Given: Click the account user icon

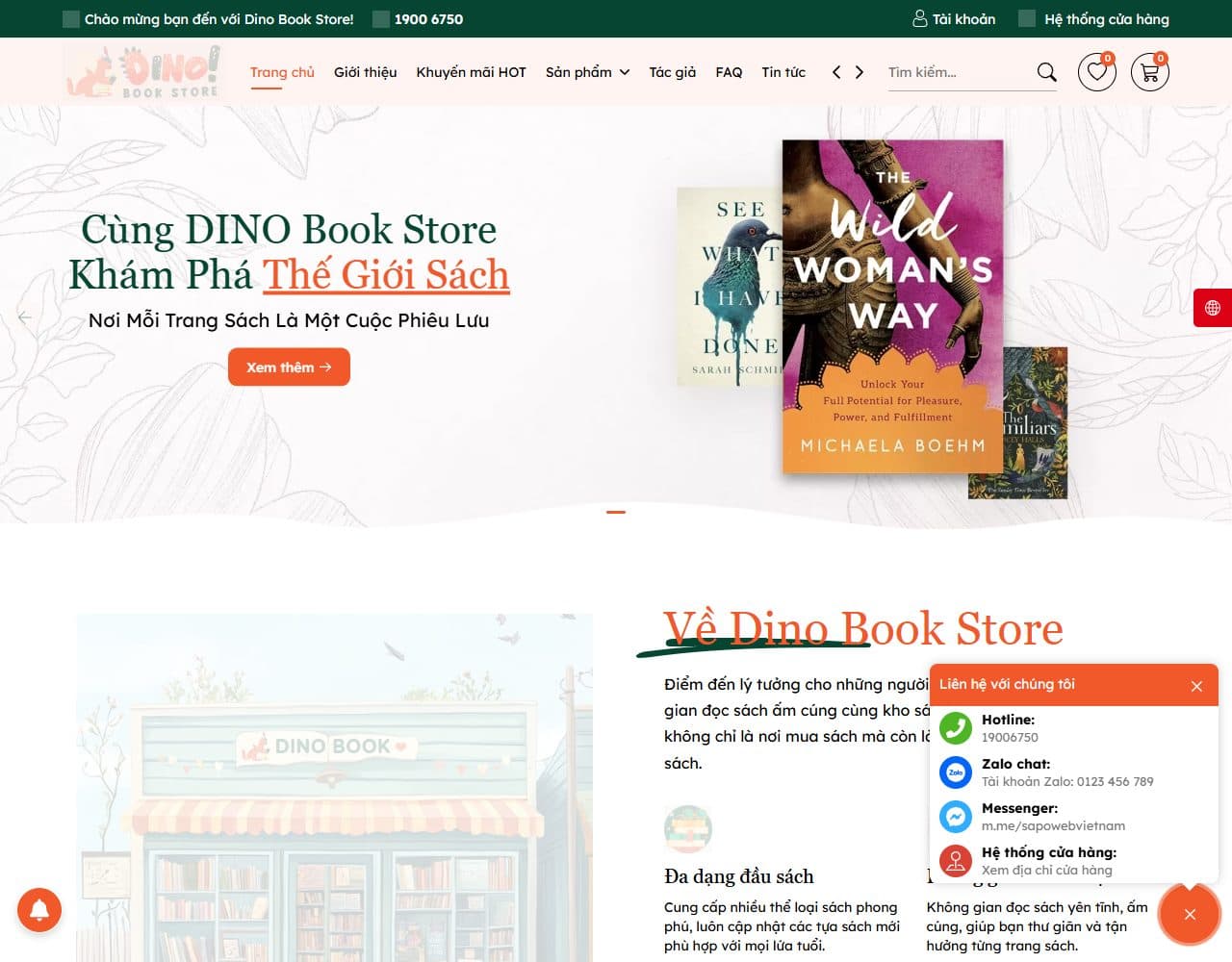Looking at the screenshot, I should (919, 18).
